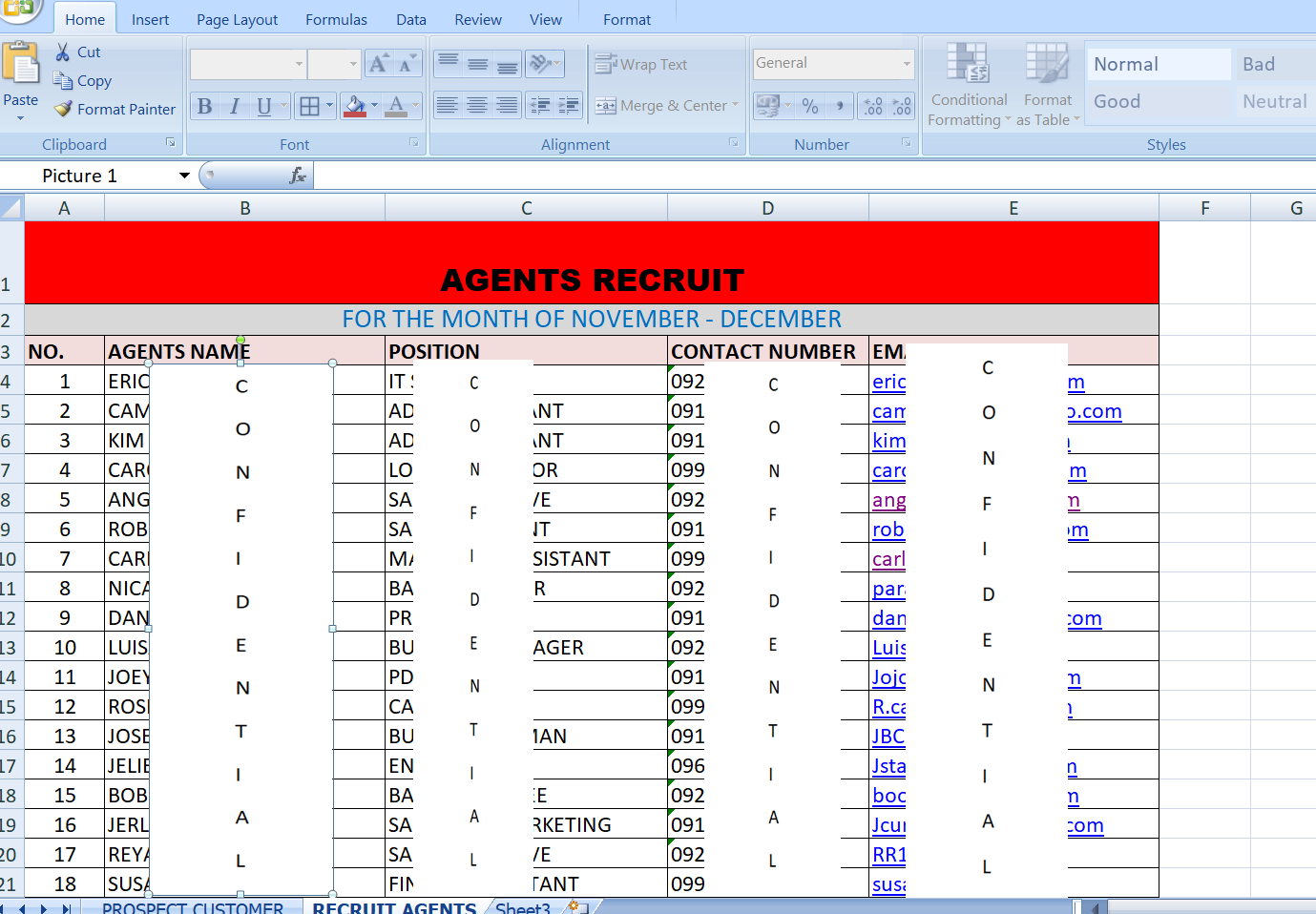Expand the fill color dropdown arrow

pos(374,106)
